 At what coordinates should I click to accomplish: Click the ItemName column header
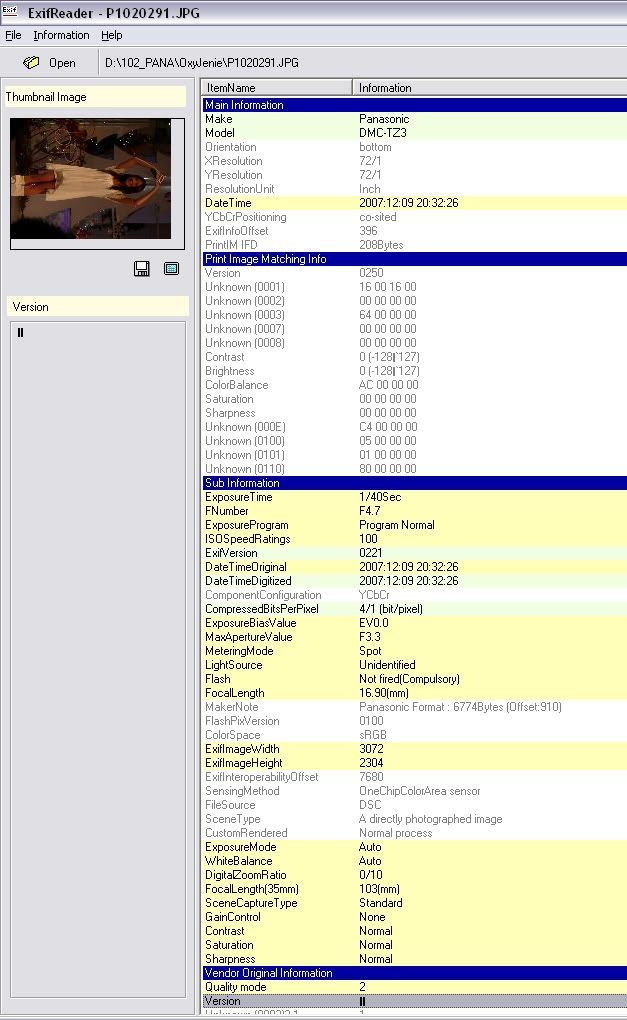point(276,88)
